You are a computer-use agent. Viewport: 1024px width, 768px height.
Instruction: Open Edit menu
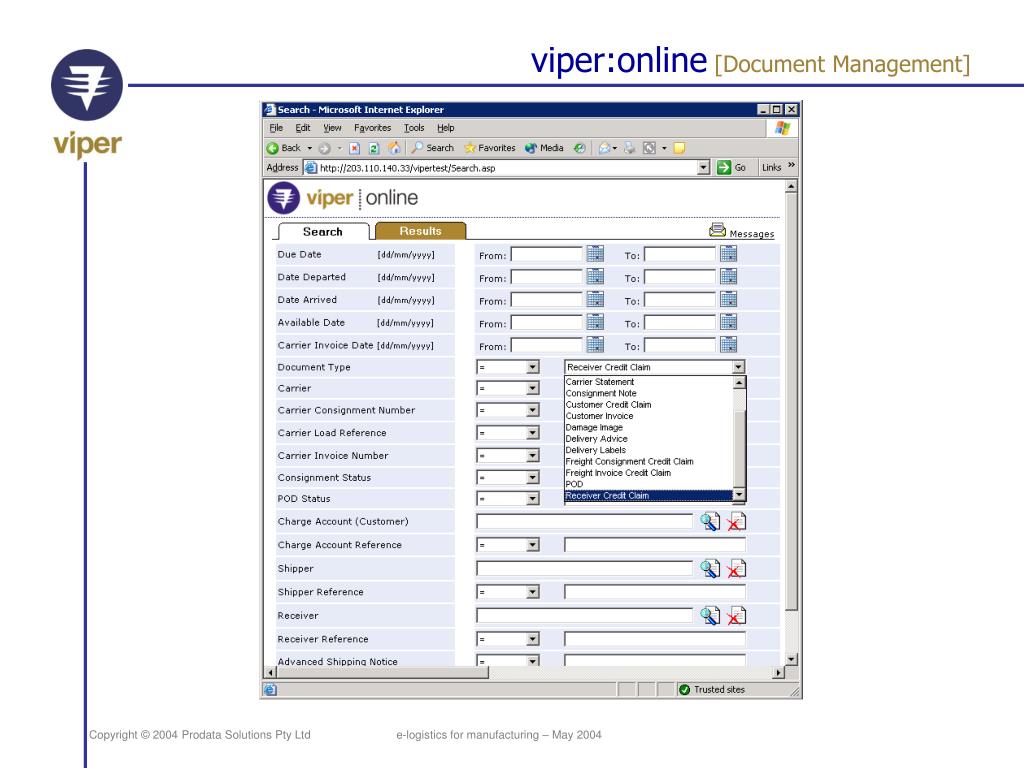303,128
